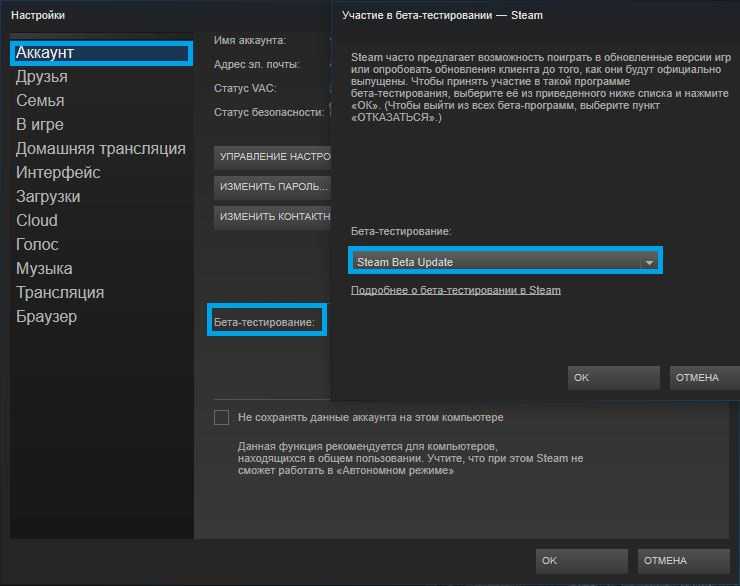Click the dropdown arrow of beta selector

649,262
